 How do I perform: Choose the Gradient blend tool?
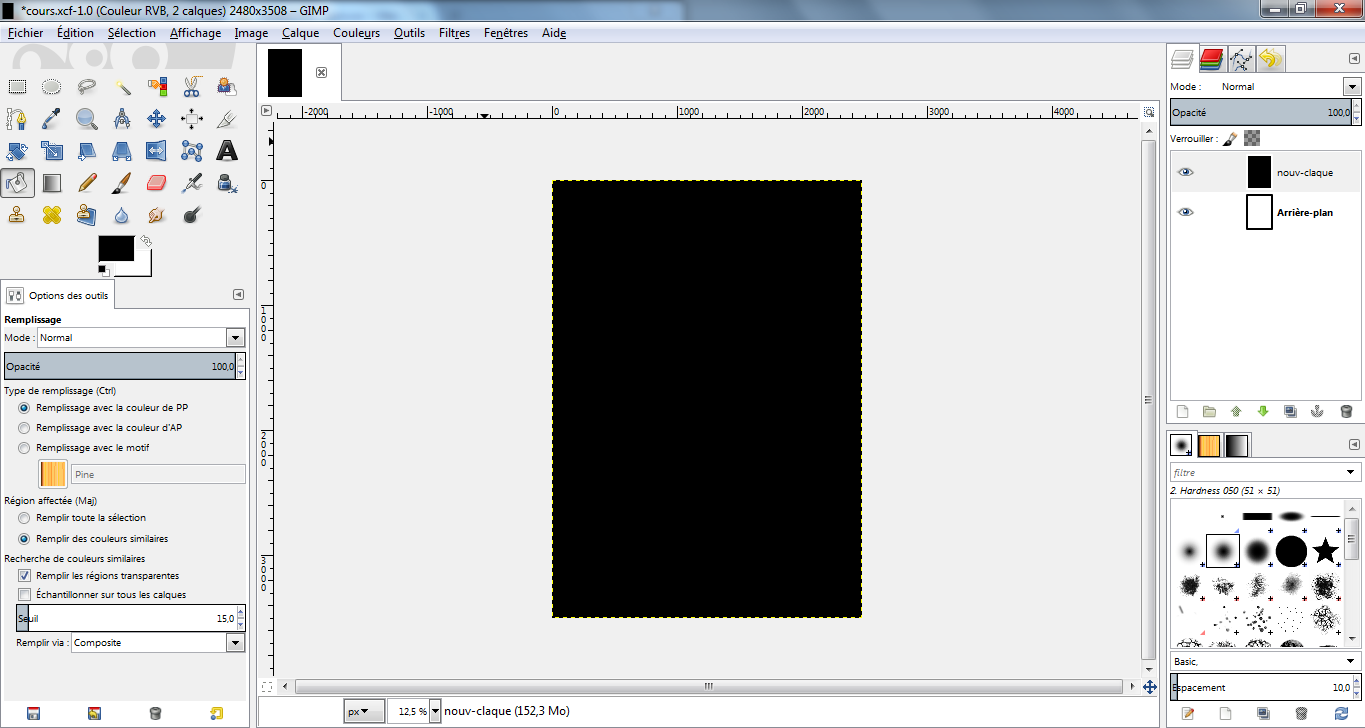click(52, 183)
